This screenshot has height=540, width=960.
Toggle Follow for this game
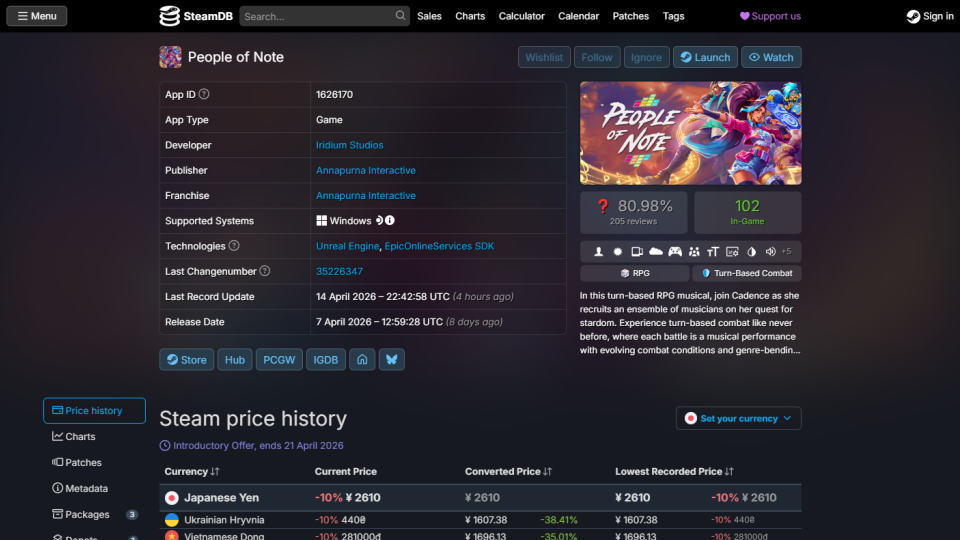[597, 57]
